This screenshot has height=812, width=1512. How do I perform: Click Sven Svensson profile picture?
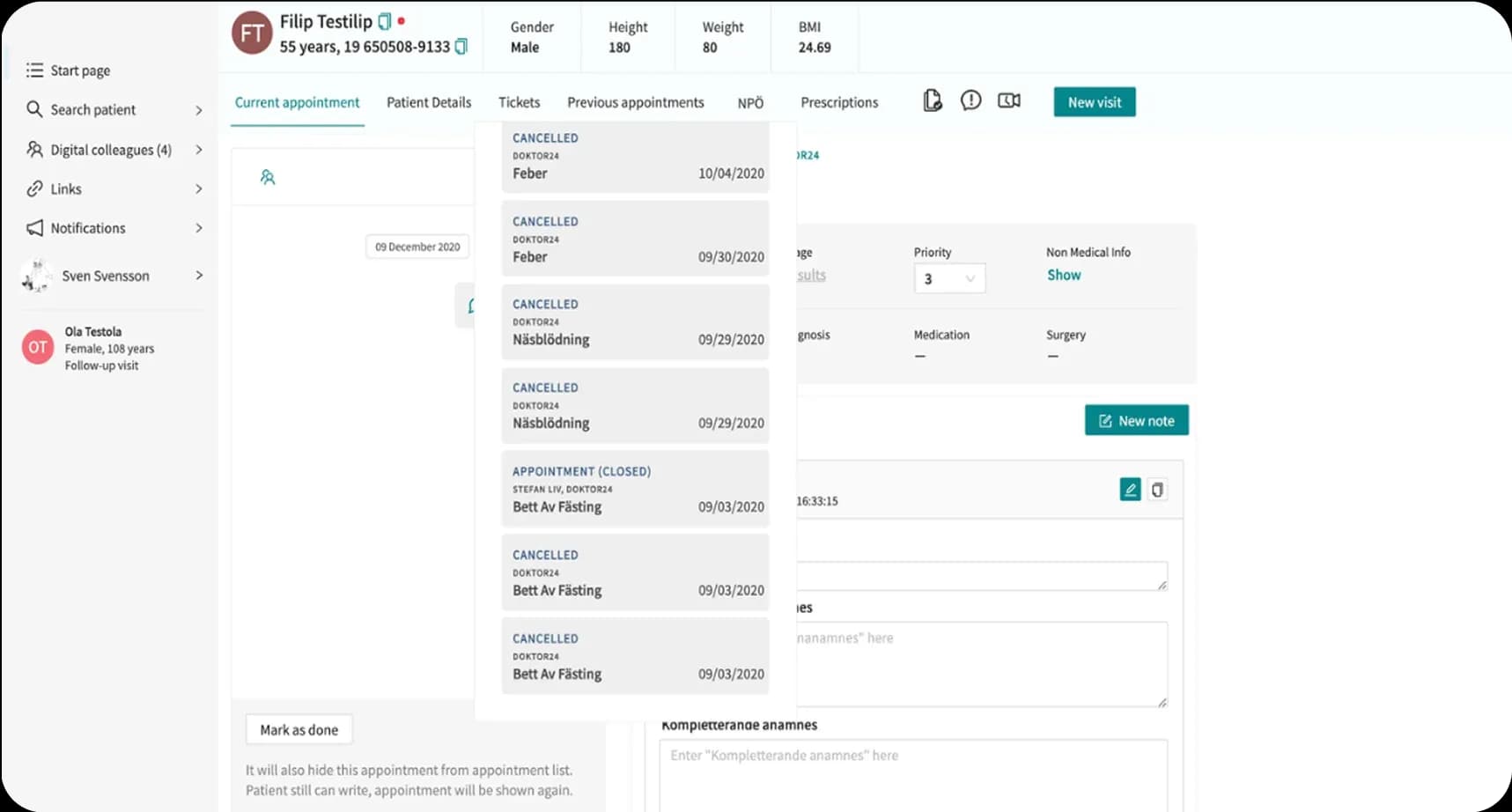pyautogui.click(x=37, y=276)
